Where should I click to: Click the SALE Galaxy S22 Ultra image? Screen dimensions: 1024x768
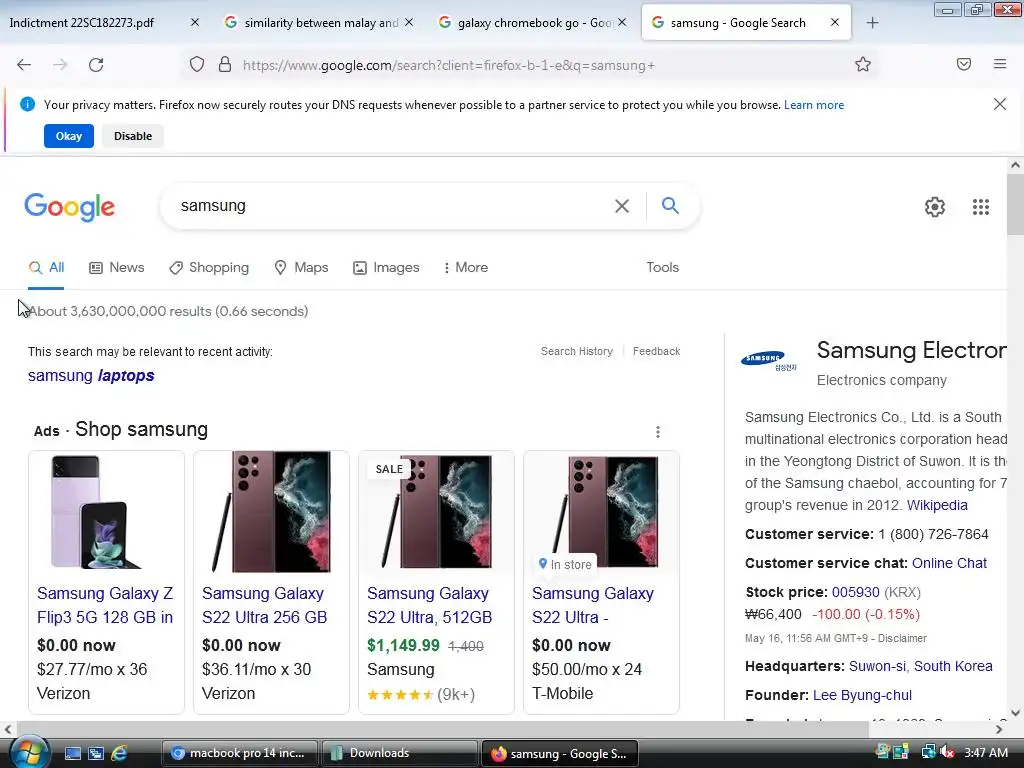click(x=436, y=512)
